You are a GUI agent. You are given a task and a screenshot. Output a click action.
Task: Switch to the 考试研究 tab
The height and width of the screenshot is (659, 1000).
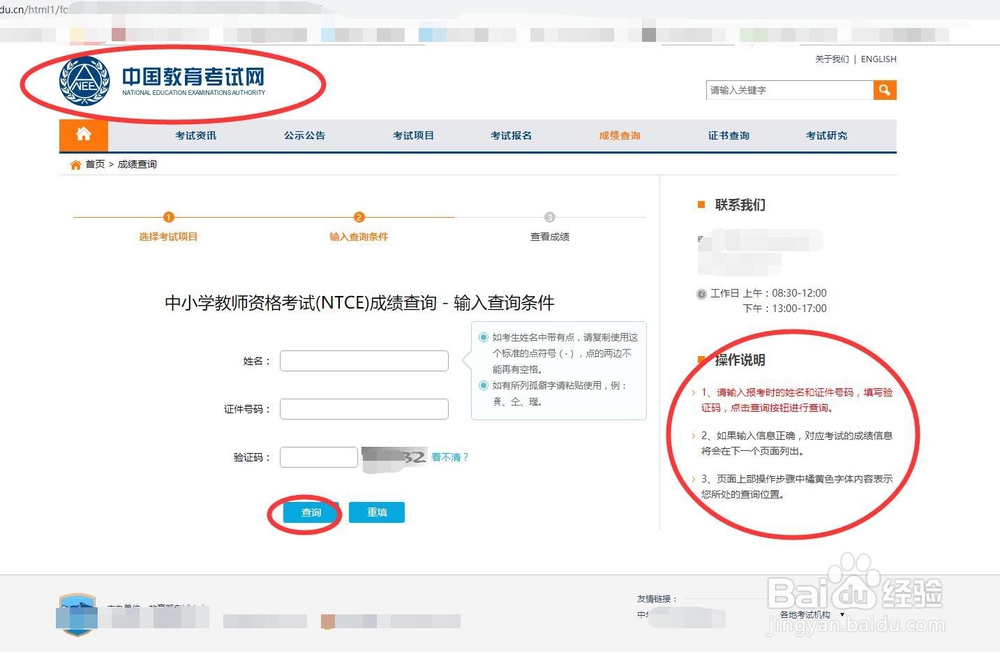(826, 135)
